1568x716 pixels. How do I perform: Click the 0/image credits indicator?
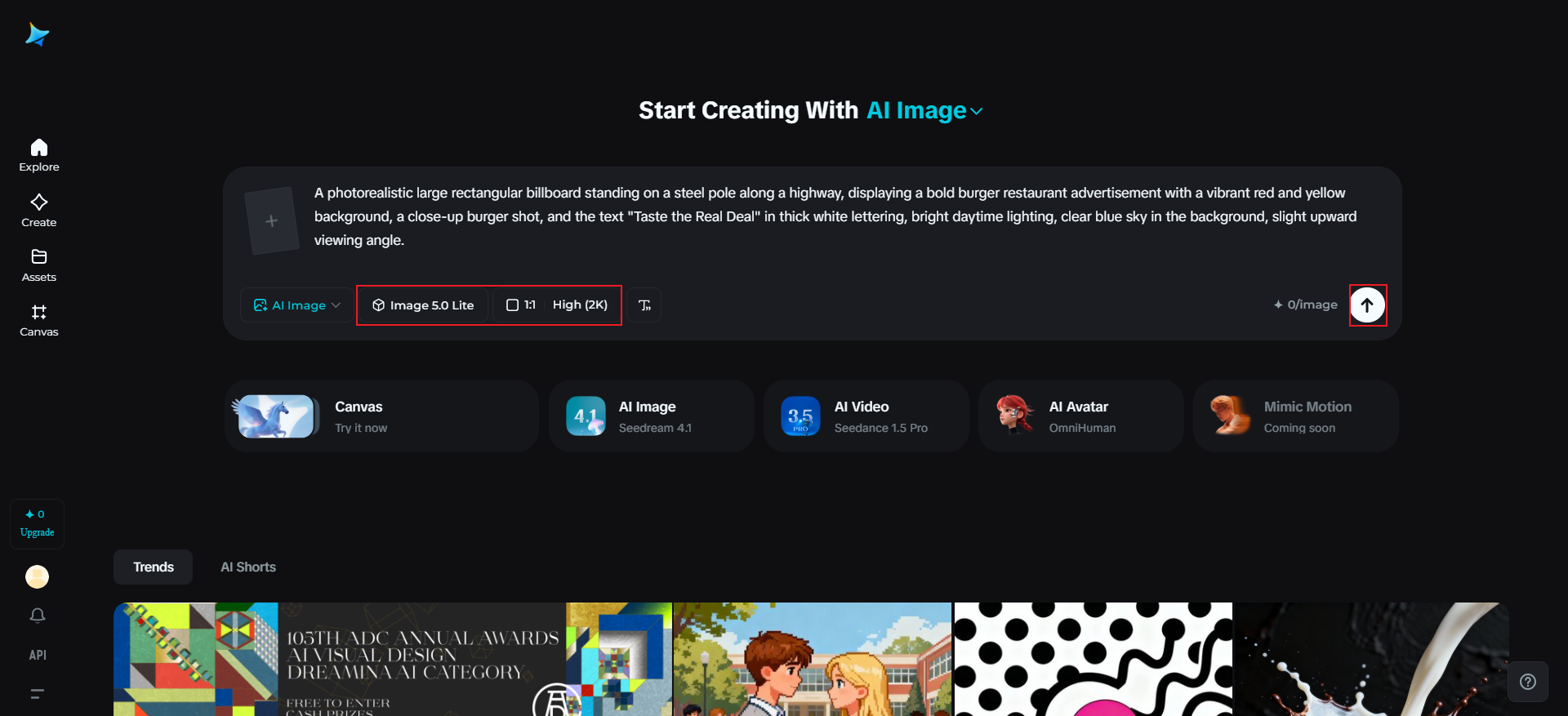click(x=1305, y=305)
